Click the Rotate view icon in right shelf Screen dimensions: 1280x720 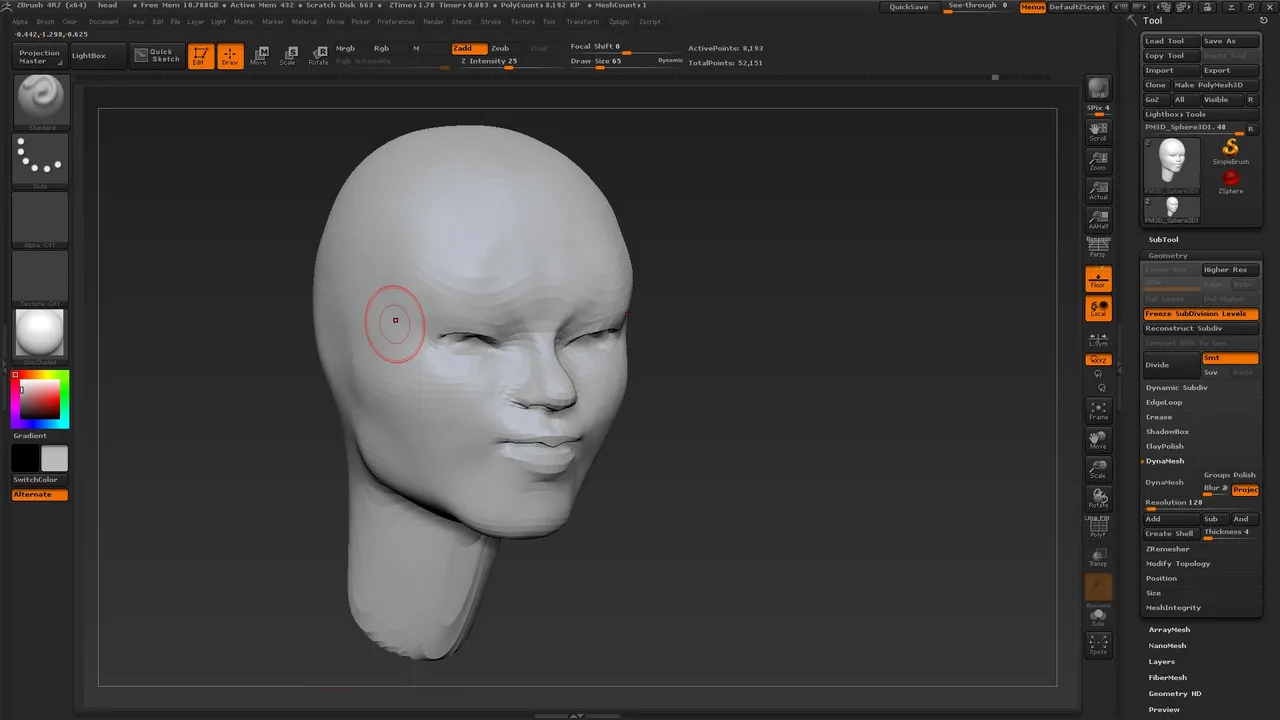pyautogui.click(x=1098, y=498)
